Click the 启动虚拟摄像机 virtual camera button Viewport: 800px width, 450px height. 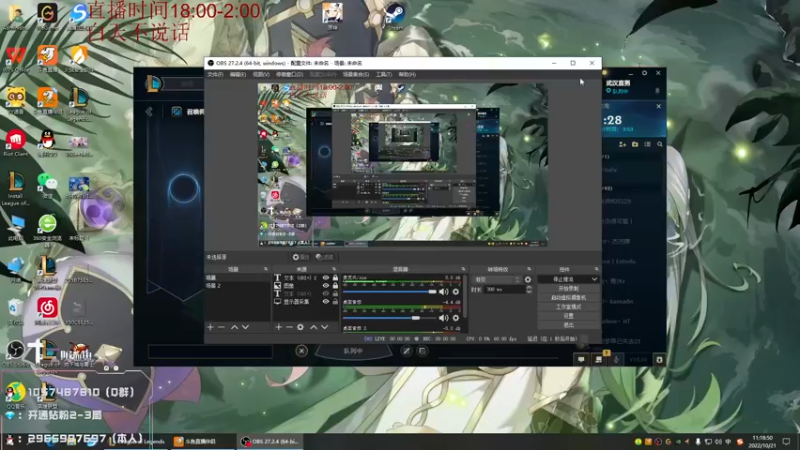click(x=568, y=297)
